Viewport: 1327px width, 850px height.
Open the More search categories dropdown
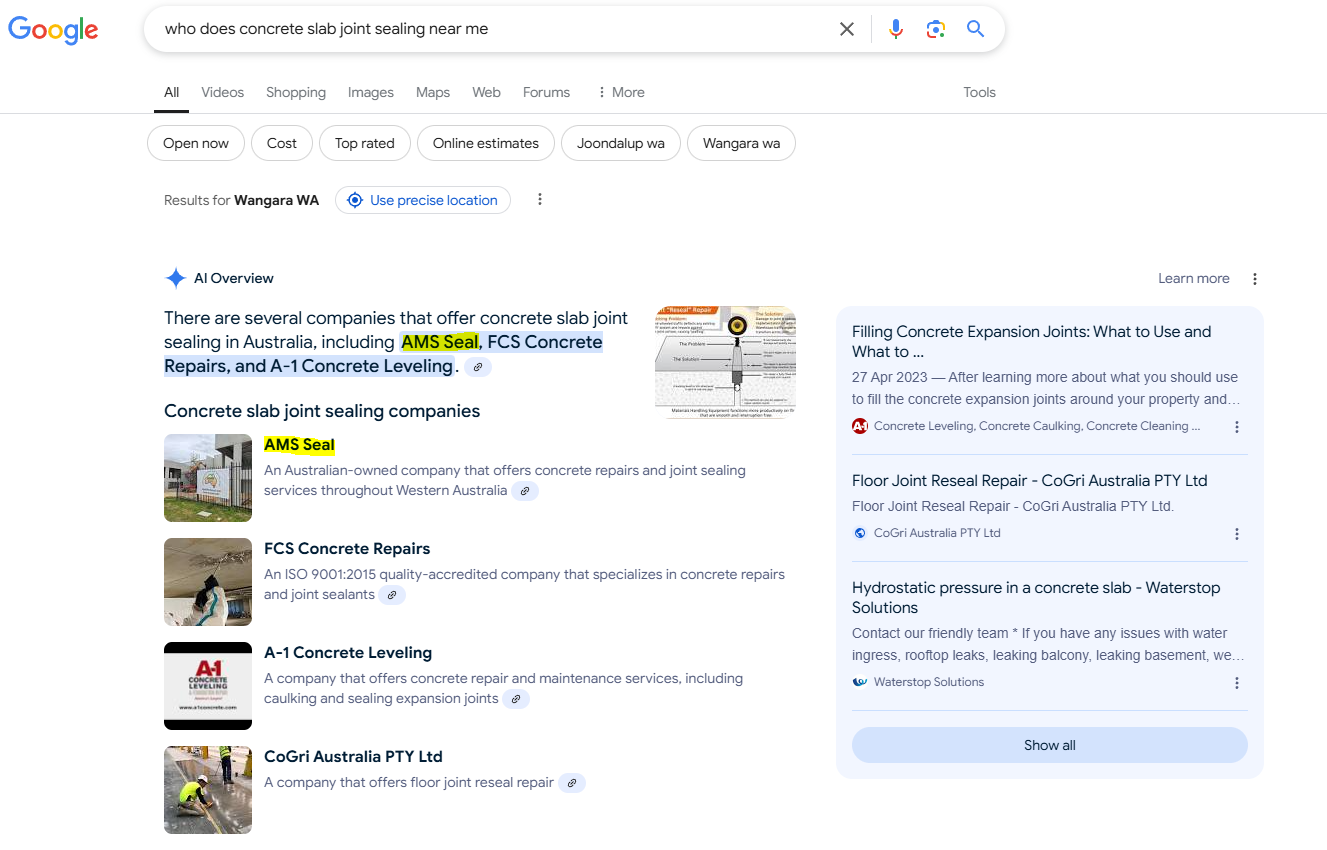620,92
